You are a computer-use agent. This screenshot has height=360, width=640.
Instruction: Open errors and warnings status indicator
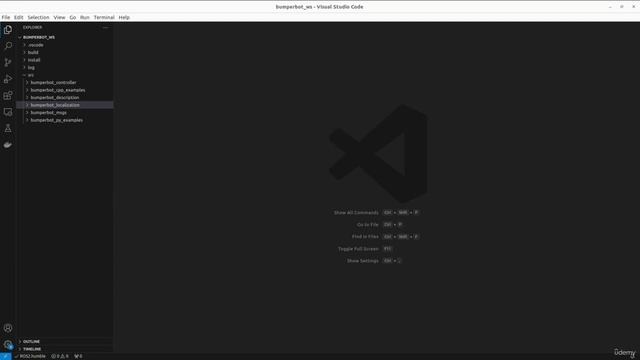point(60,356)
